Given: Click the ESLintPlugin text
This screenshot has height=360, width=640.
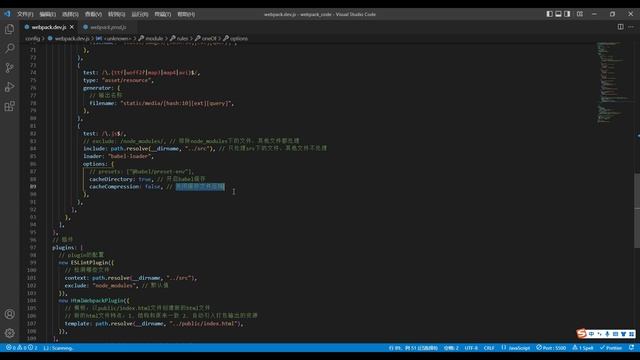Looking at the screenshot, I should (x=89, y=262).
